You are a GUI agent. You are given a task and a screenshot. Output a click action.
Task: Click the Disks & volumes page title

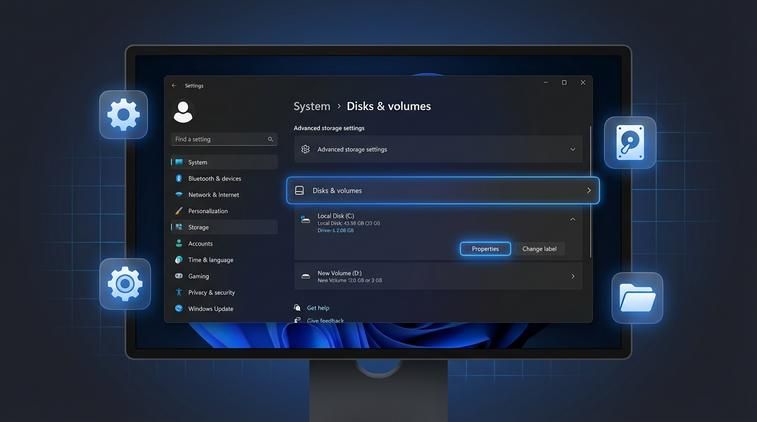coord(389,106)
